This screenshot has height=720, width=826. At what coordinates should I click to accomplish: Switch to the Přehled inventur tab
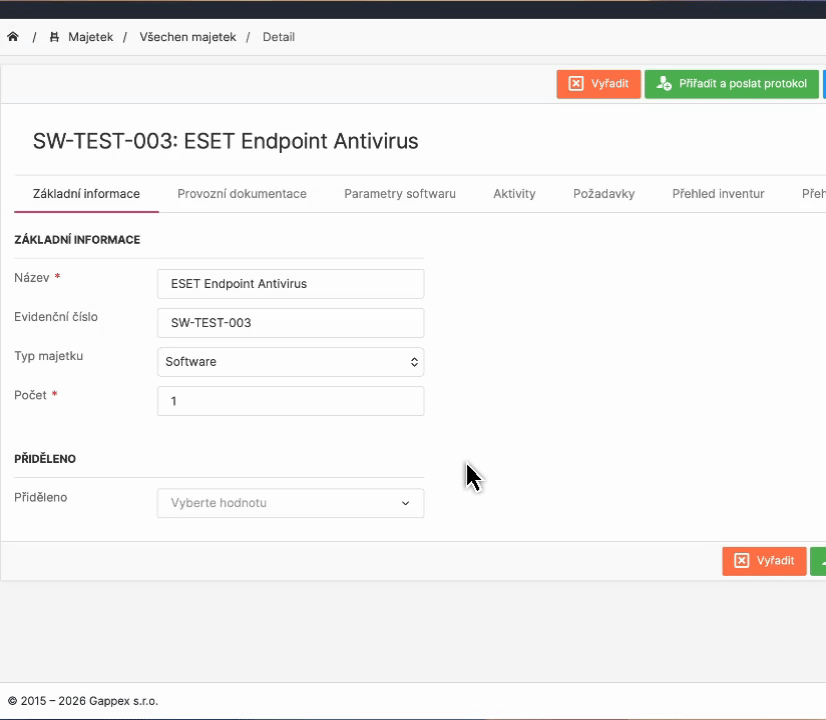click(718, 194)
